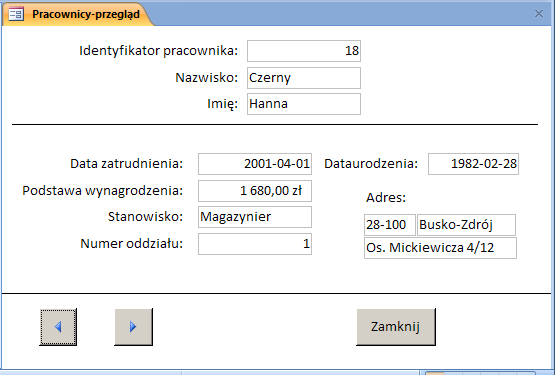555x375 pixels.
Task: Close the form with the X button
Action: [x=539, y=14]
